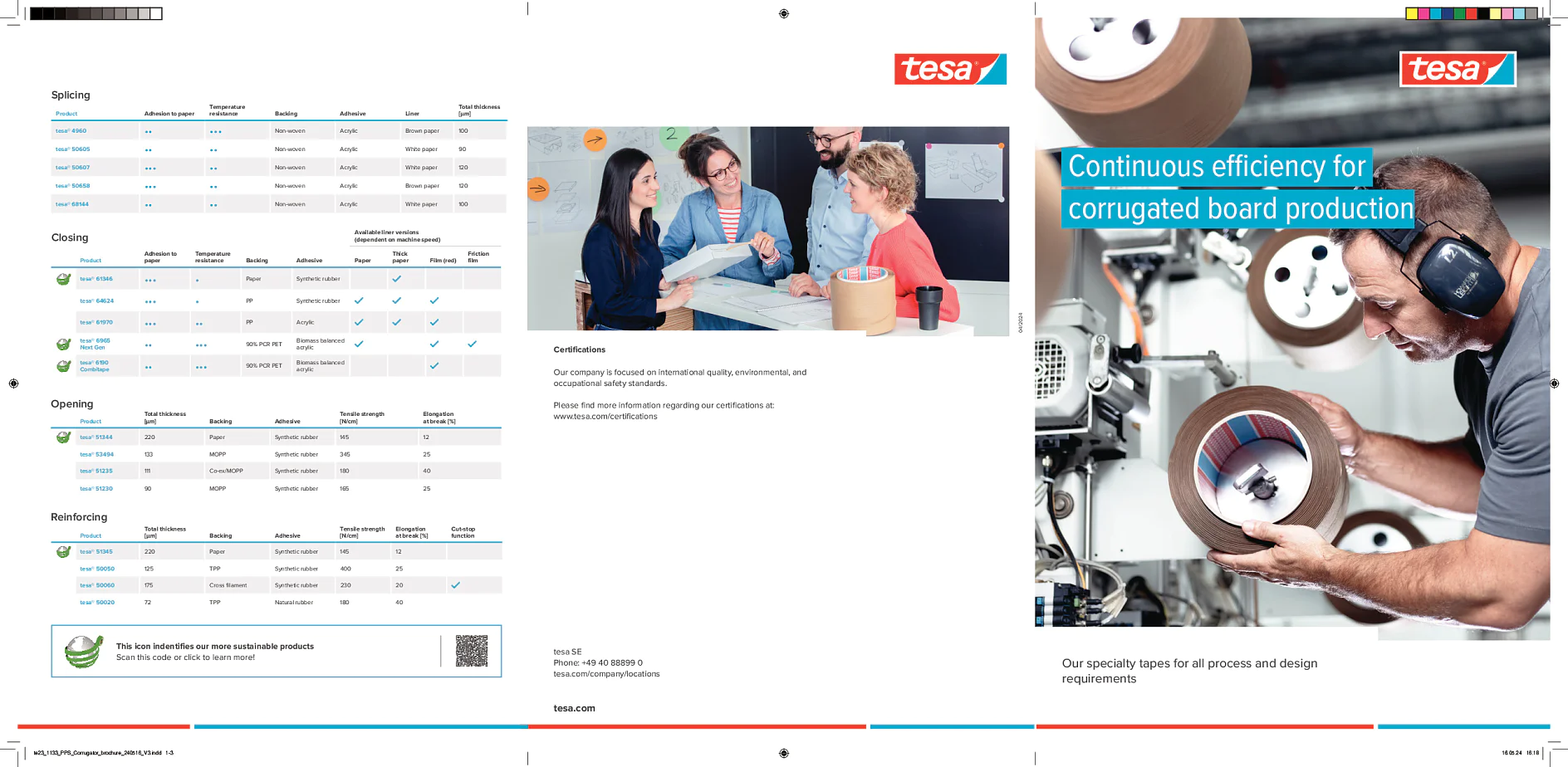Click the tesa logo at top of the inner page
The height and width of the screenshot is (767, 1568).
click(x=949, y=70)
